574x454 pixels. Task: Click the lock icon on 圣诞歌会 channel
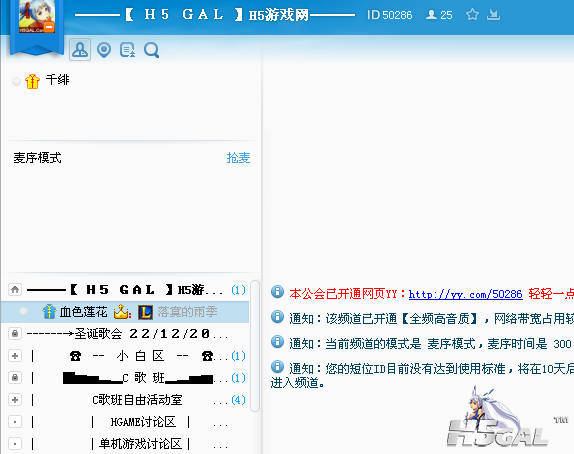(x=15, y=334)
